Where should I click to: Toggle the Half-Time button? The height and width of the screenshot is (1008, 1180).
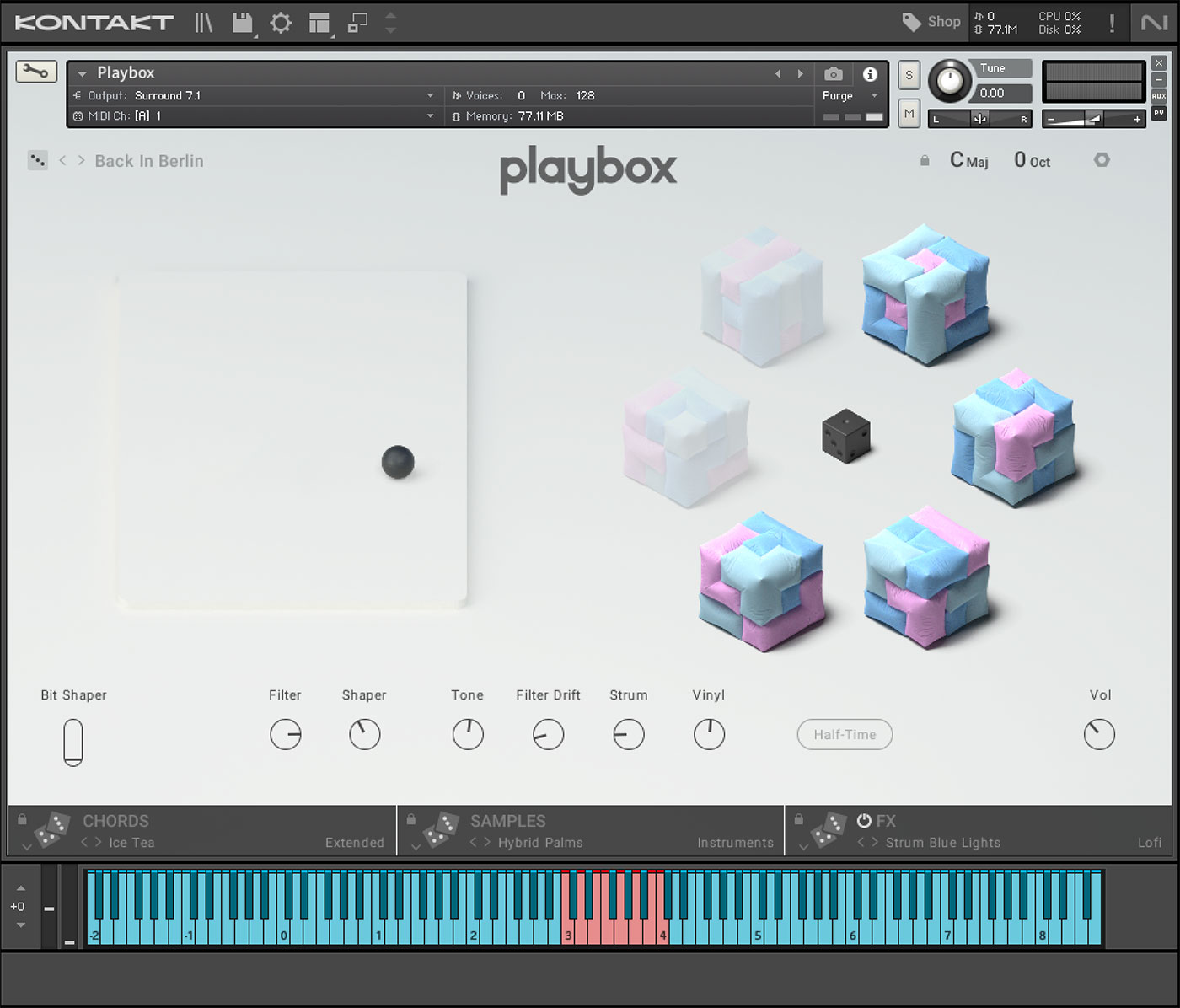pos(845,734)
